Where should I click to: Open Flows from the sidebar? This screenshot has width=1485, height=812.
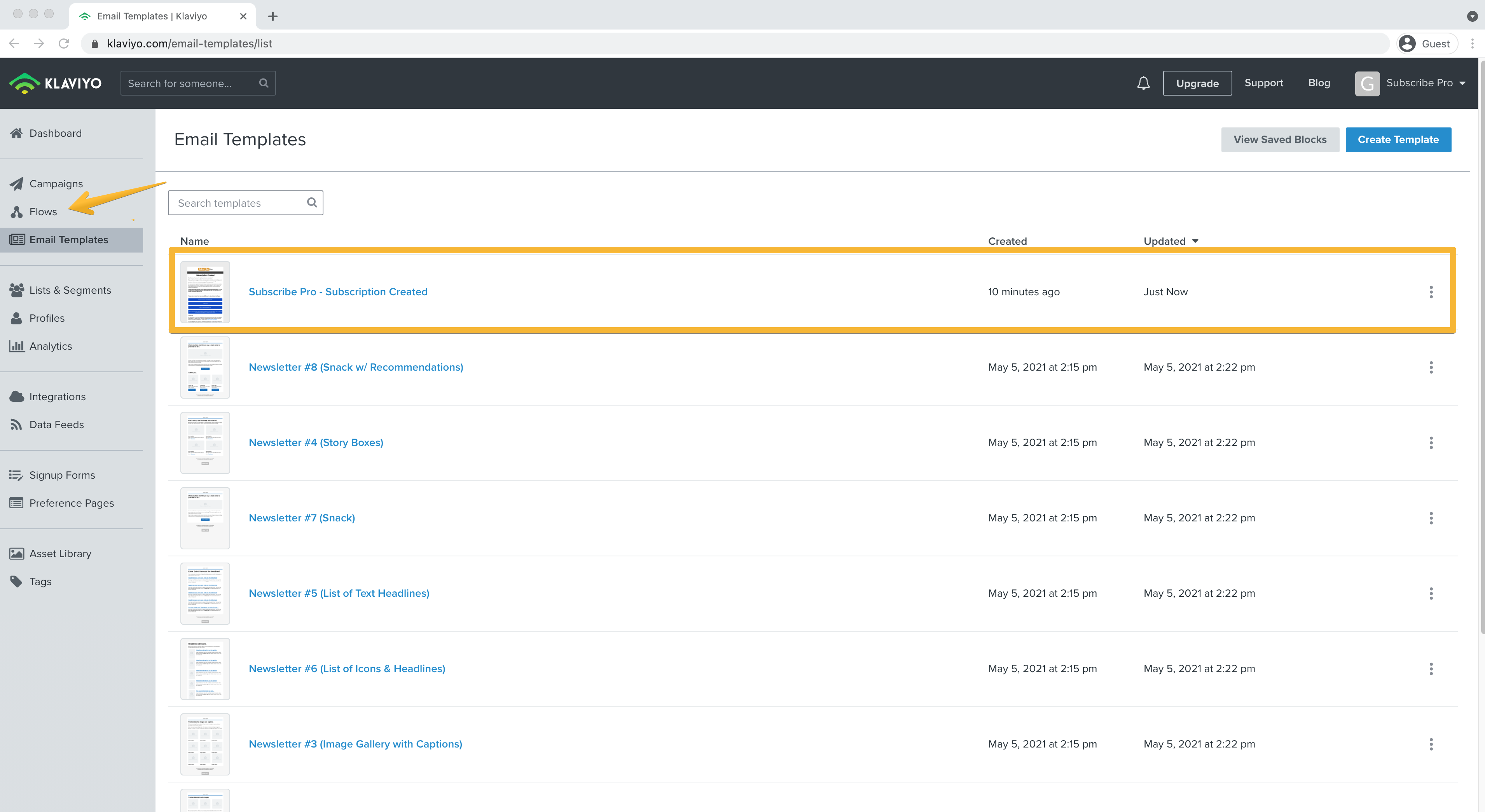(43, 211)
